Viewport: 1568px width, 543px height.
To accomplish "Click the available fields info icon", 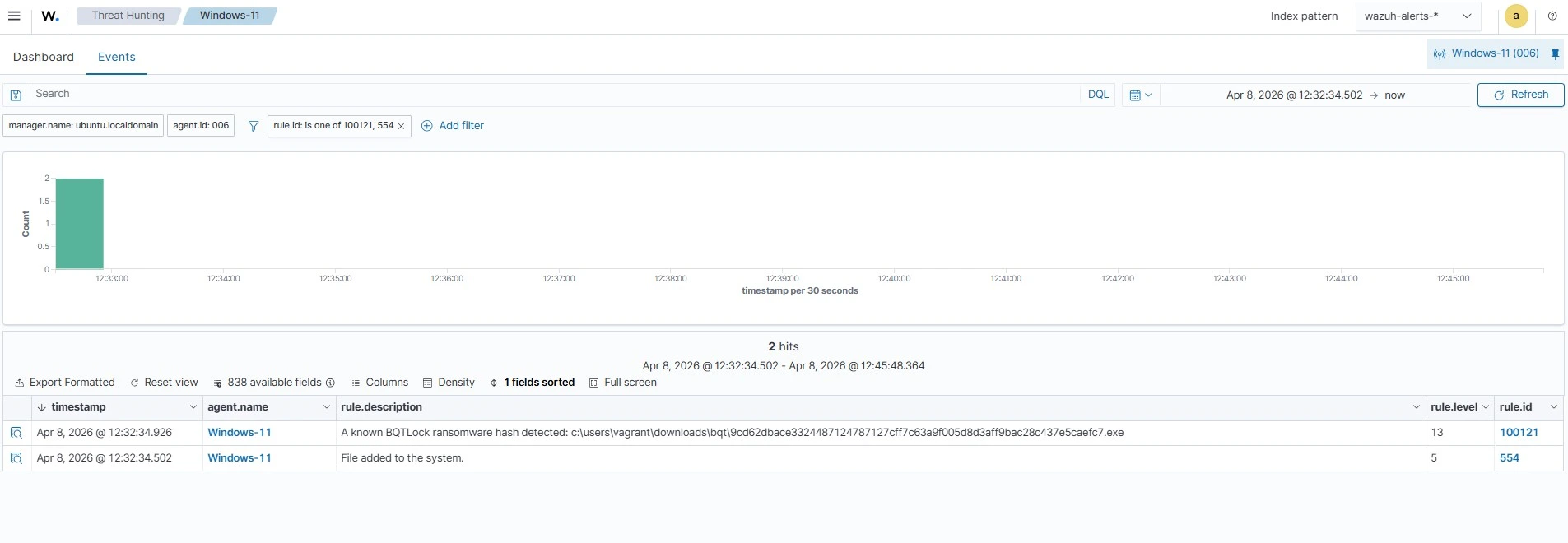I will tap(330, 383).
